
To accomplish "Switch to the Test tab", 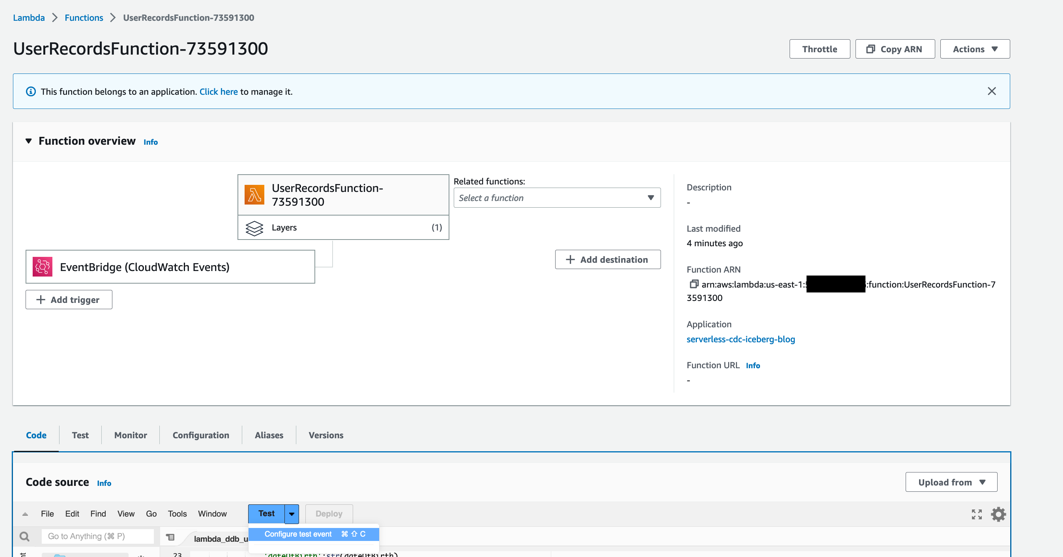I will pos(80,435).
